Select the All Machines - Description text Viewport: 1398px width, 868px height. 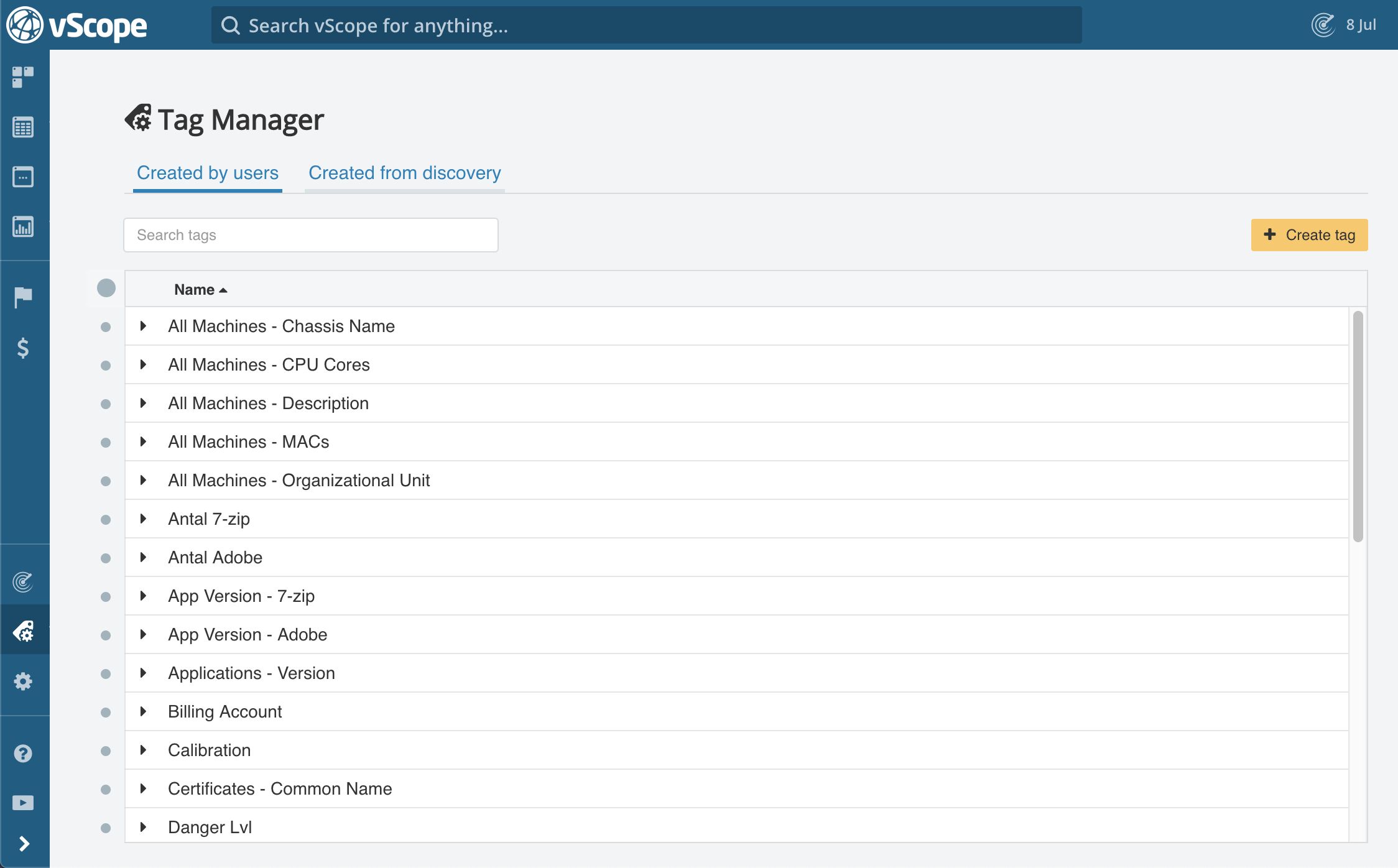pyautogui.click(x=268, y=404)
